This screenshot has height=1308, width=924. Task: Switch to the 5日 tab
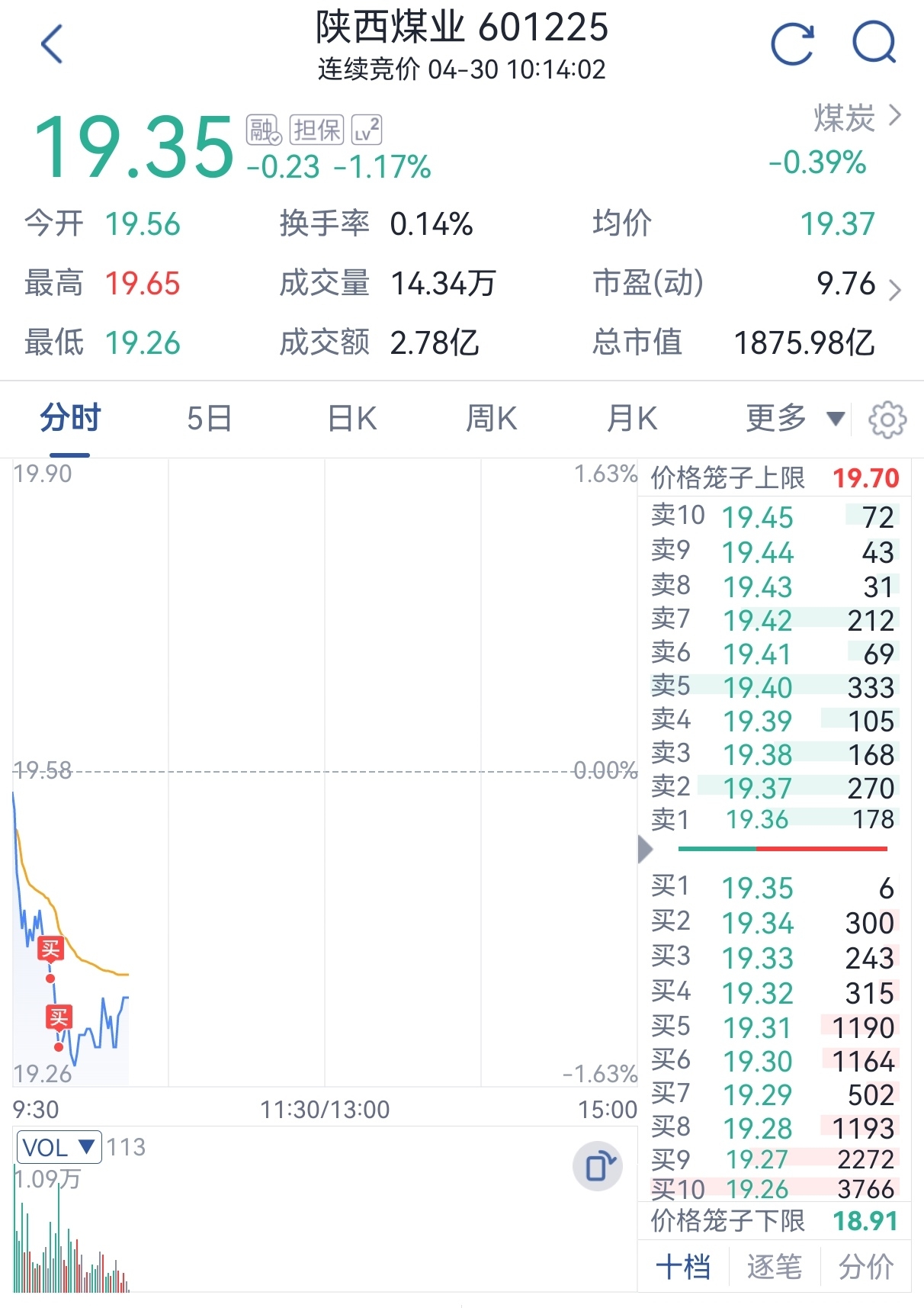click(210, 419)
